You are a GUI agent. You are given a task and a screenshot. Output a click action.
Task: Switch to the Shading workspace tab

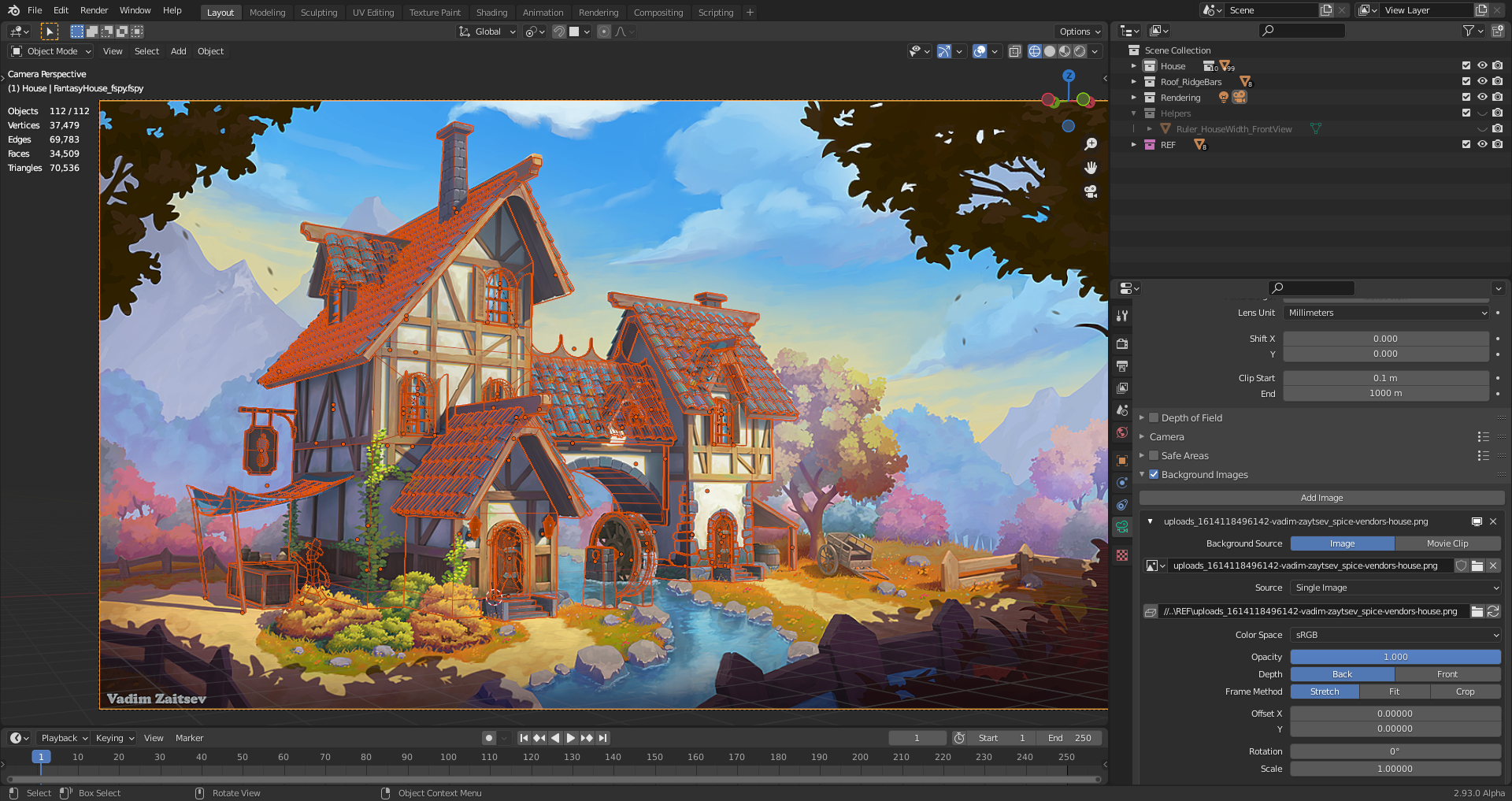coord(491,13)
